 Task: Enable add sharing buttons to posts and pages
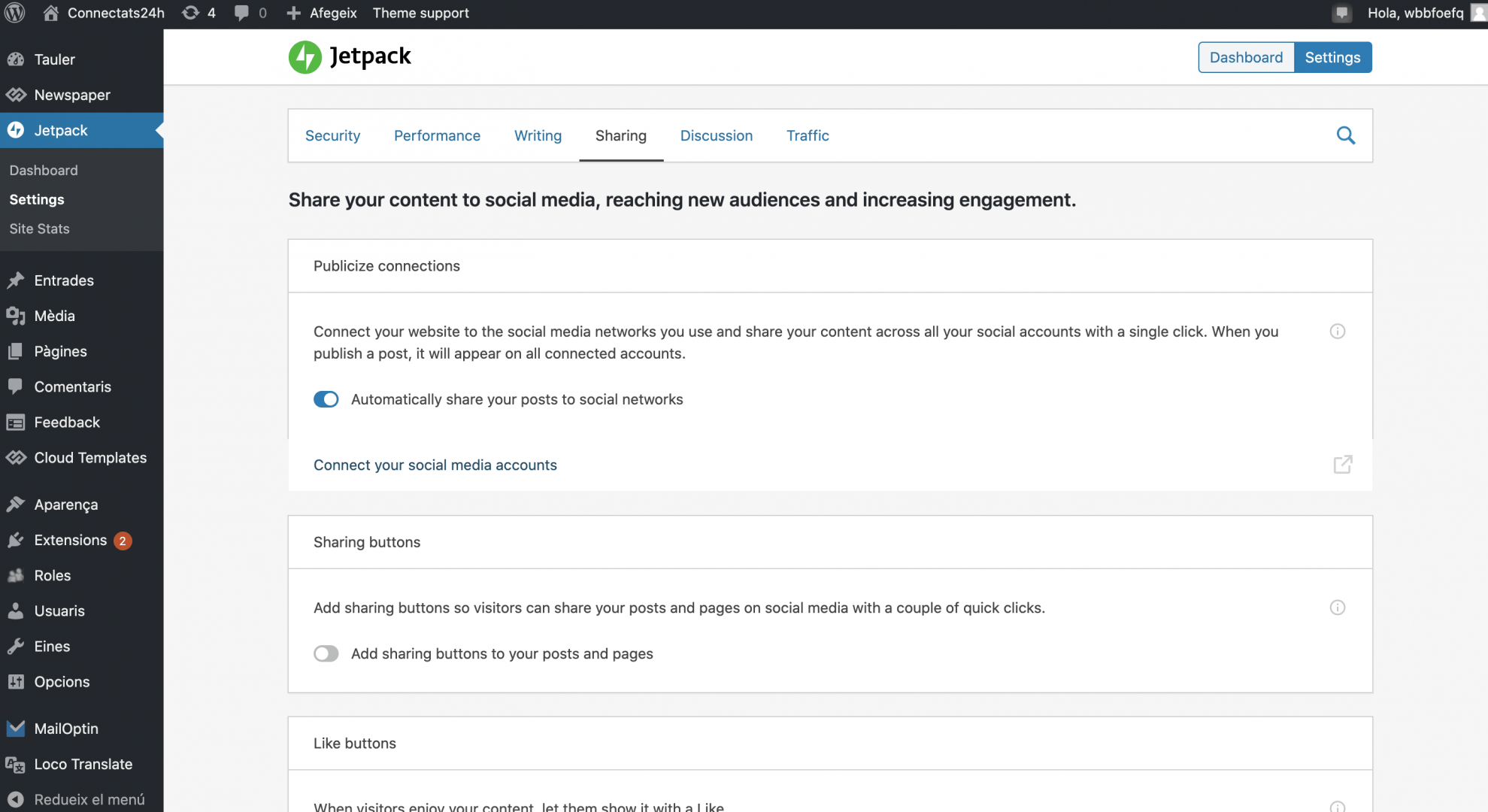coord(326,653)
